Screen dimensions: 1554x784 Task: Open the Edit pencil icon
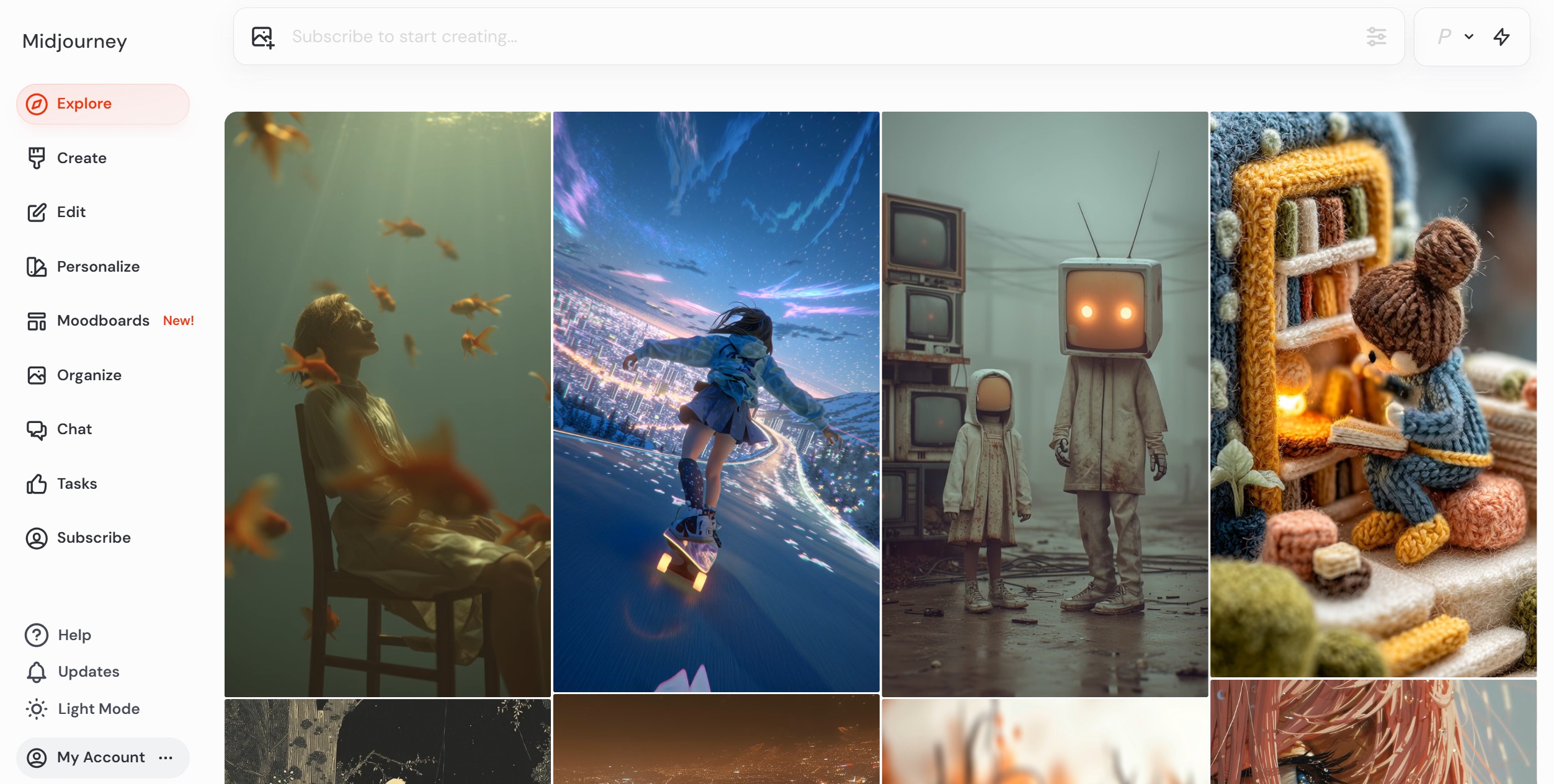coord(37,212)
